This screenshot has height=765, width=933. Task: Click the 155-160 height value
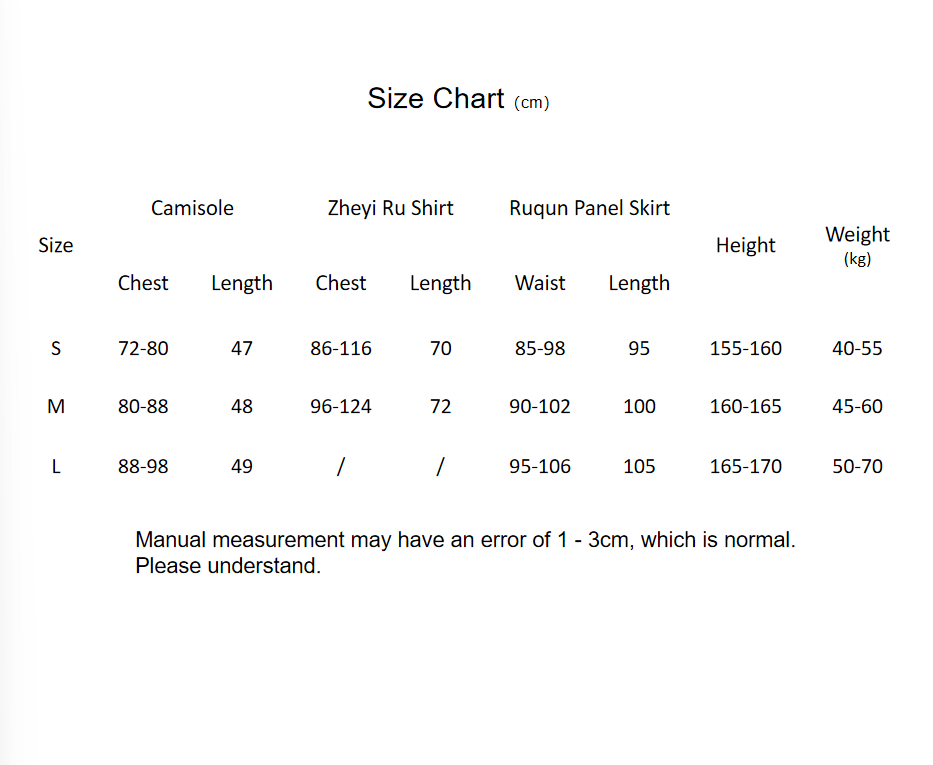[746, 348]
